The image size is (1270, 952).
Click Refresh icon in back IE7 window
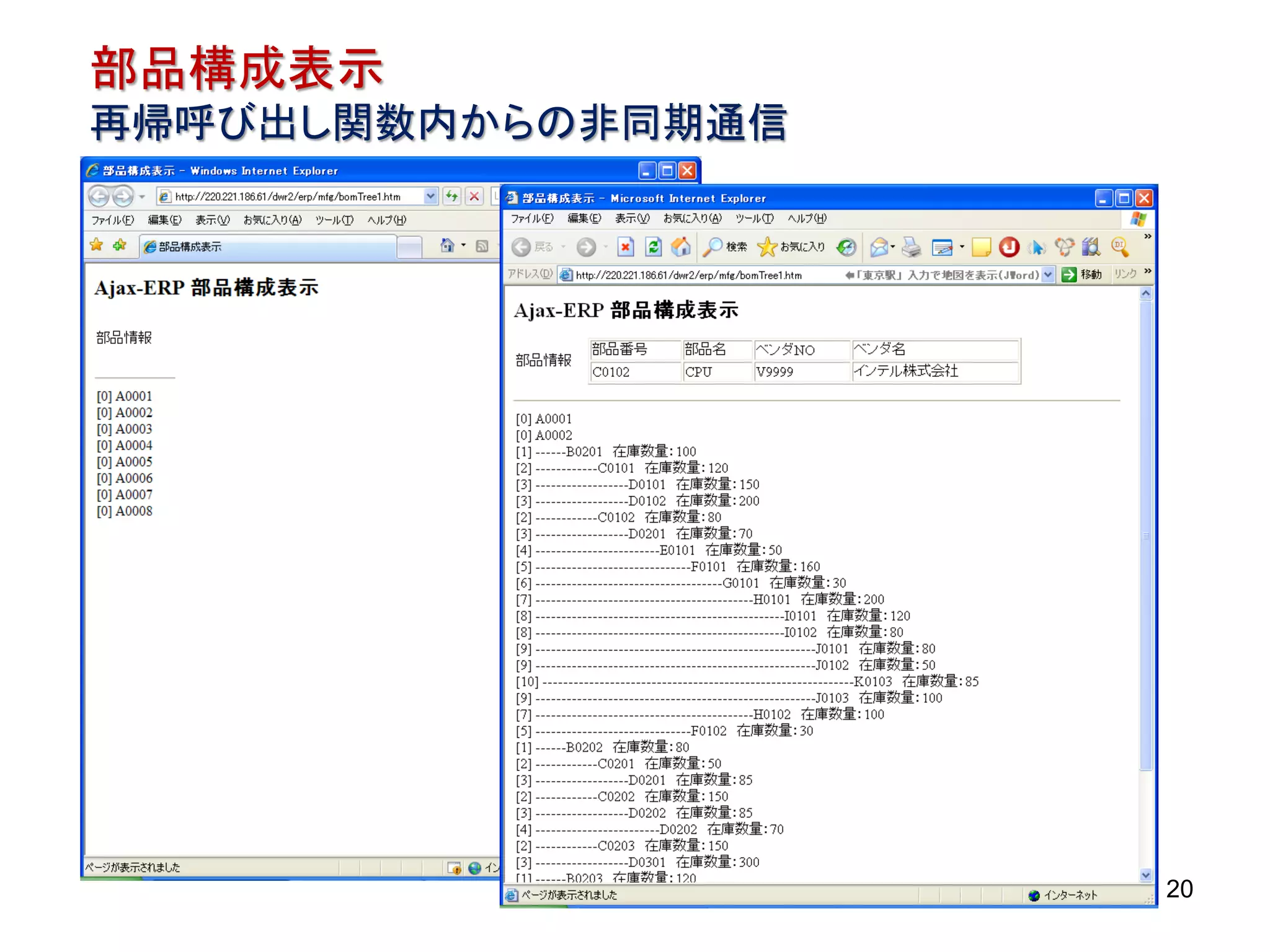(451, 196)
